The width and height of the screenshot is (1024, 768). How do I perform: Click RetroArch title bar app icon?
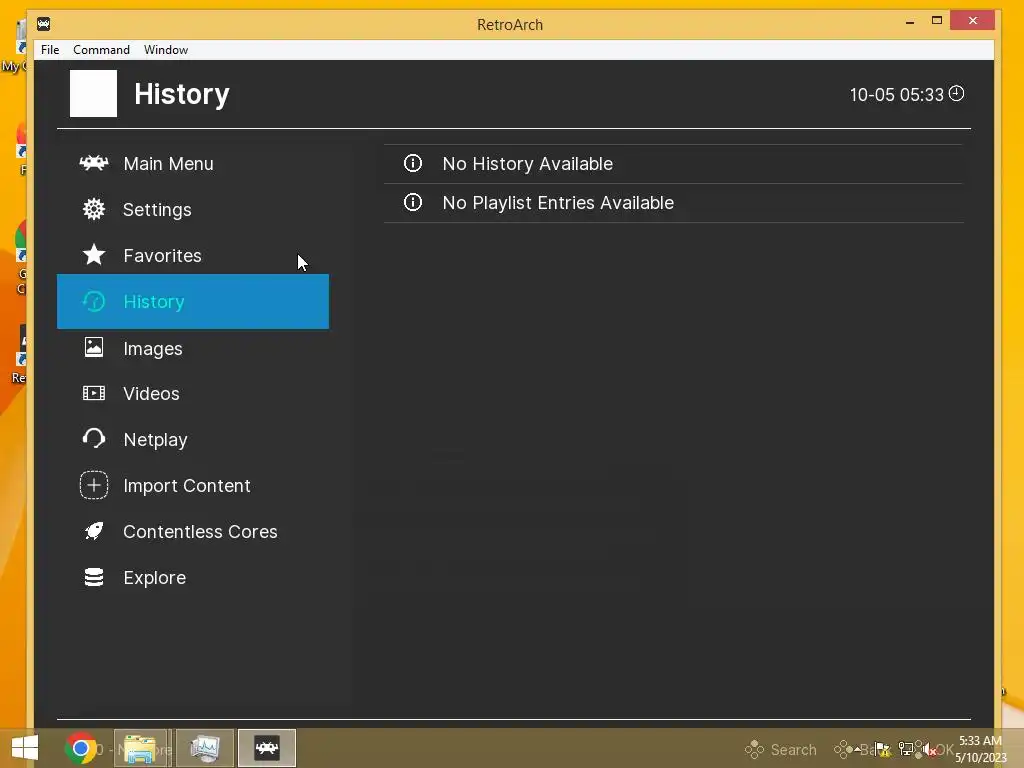[44, 24]
